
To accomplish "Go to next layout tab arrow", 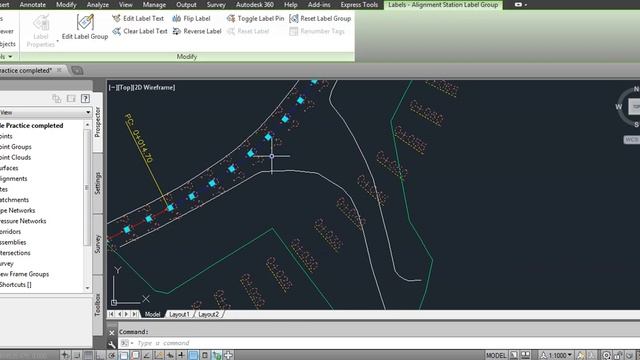I will [126, 314].
